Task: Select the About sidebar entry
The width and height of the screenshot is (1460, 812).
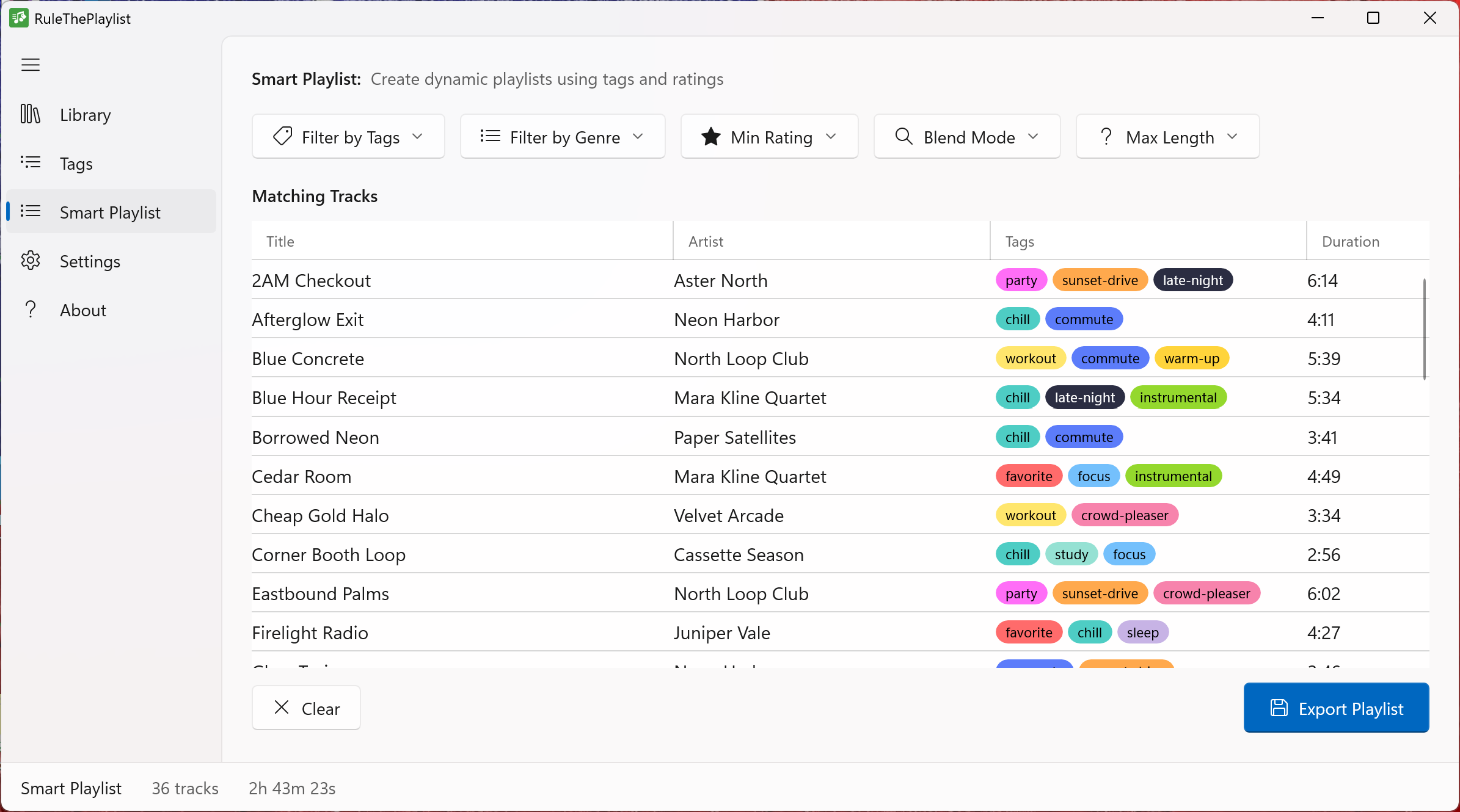Action: coord(83,310)
